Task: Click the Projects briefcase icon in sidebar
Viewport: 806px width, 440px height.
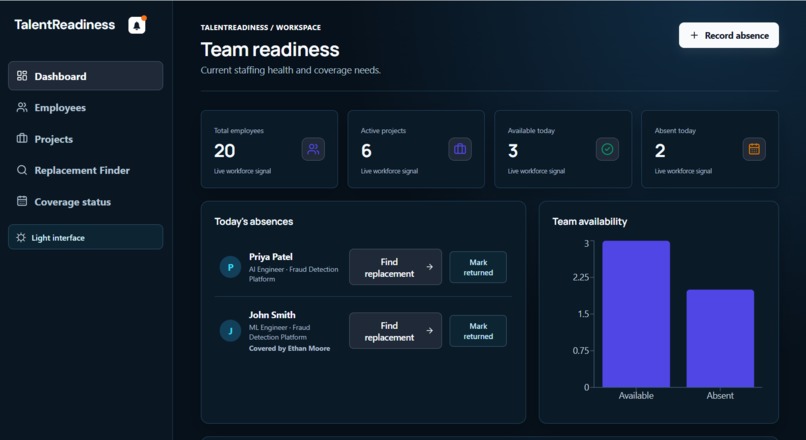Action: [x=22, y=139]
